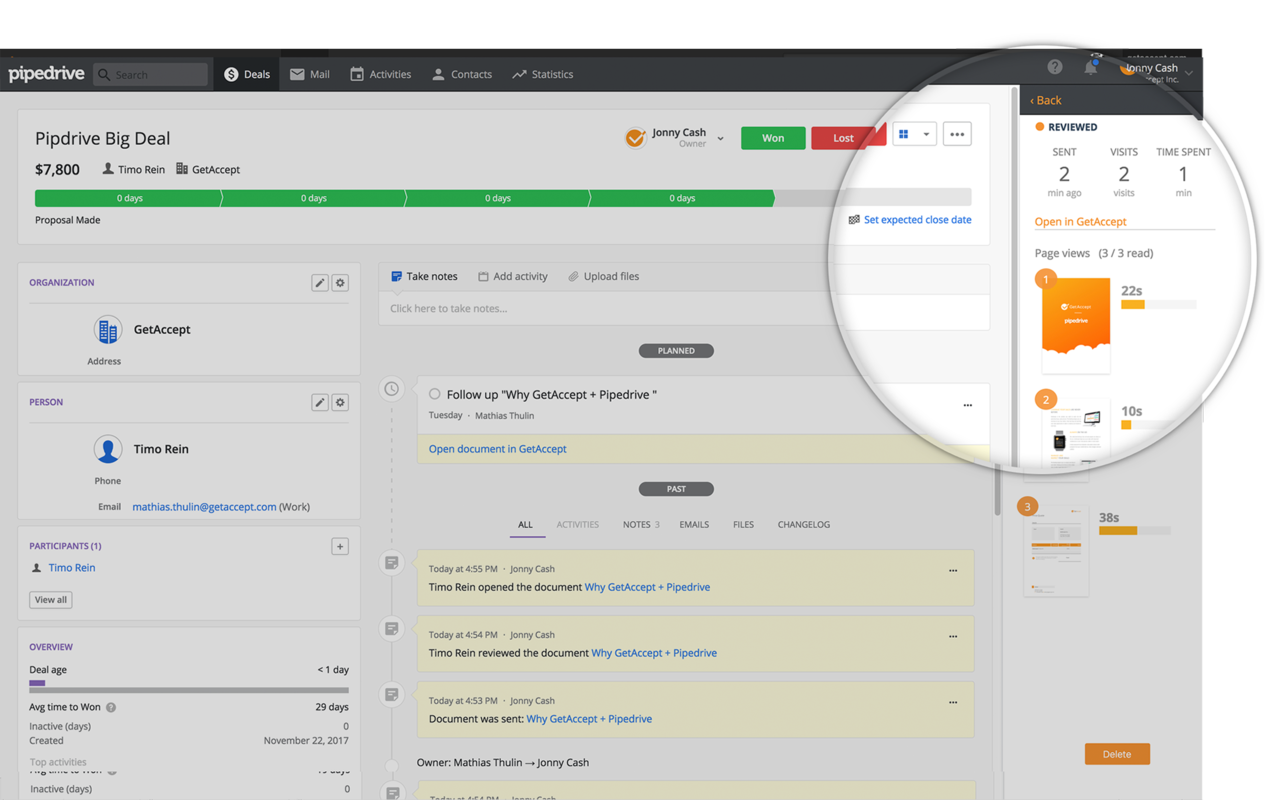The image size is (1280, 800).
Task: Switch to Add activity tab
Action: coord(512,276)
